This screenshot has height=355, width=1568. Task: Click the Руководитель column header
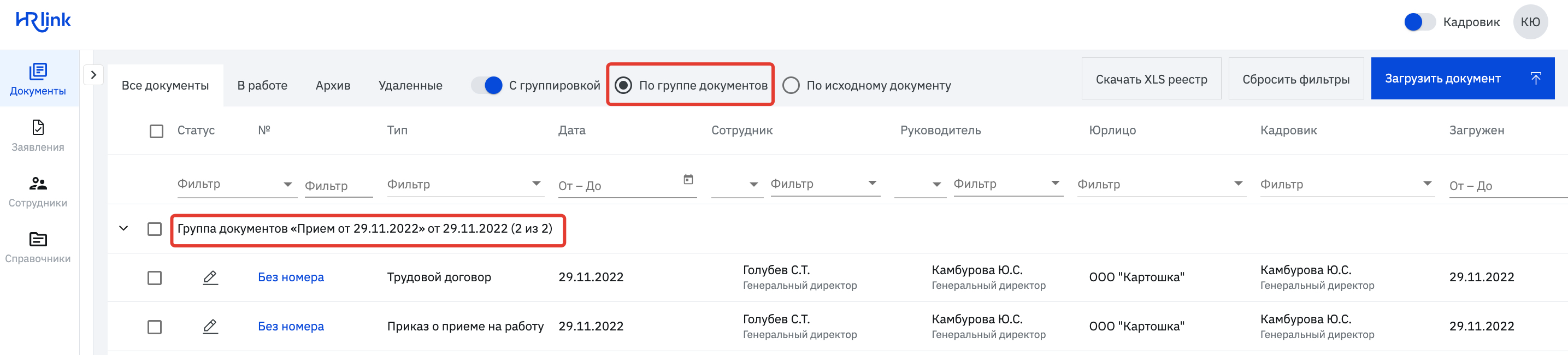point(940,131)
